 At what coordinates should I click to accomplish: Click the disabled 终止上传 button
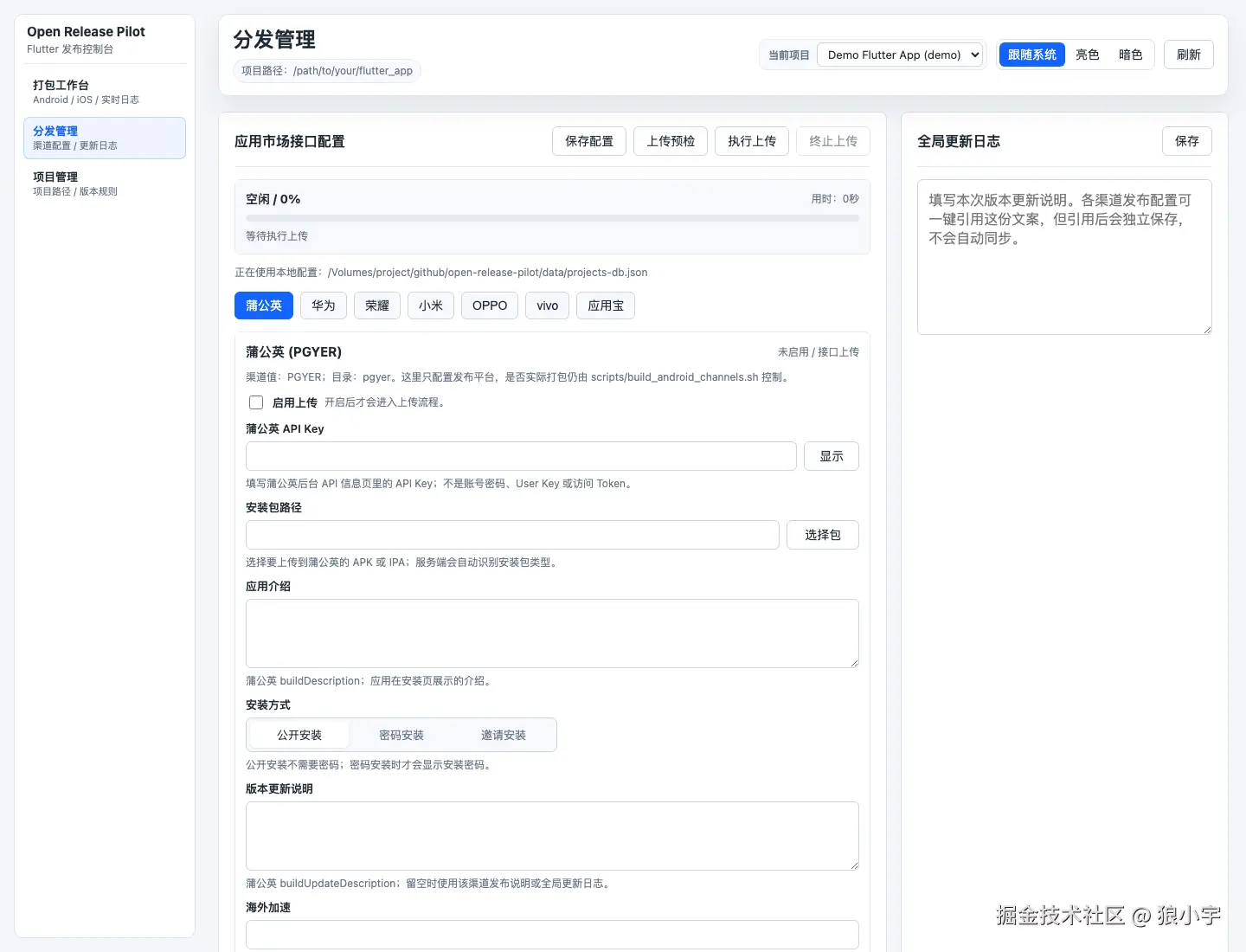833,141
